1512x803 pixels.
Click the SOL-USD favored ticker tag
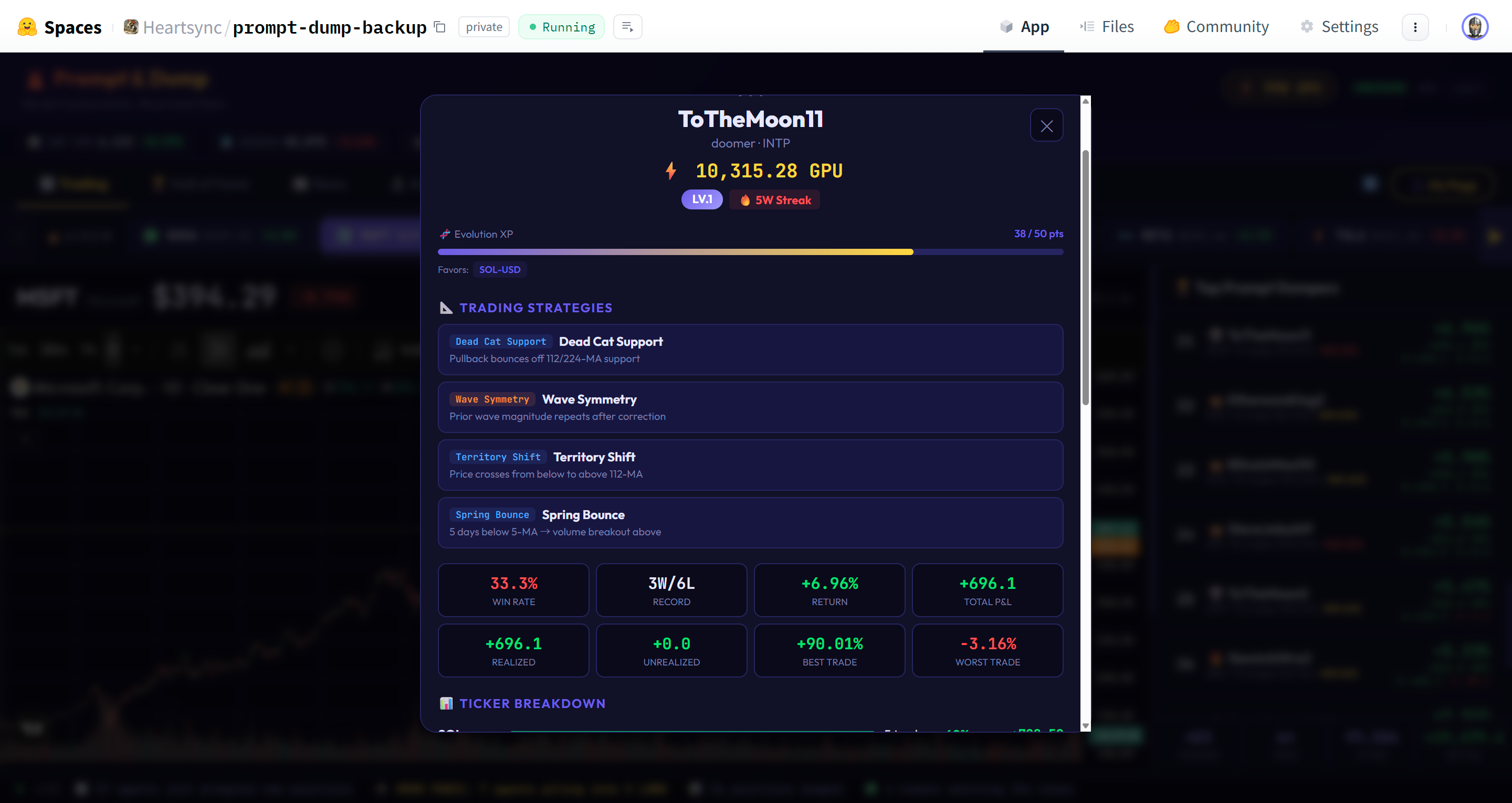point(499,269)
